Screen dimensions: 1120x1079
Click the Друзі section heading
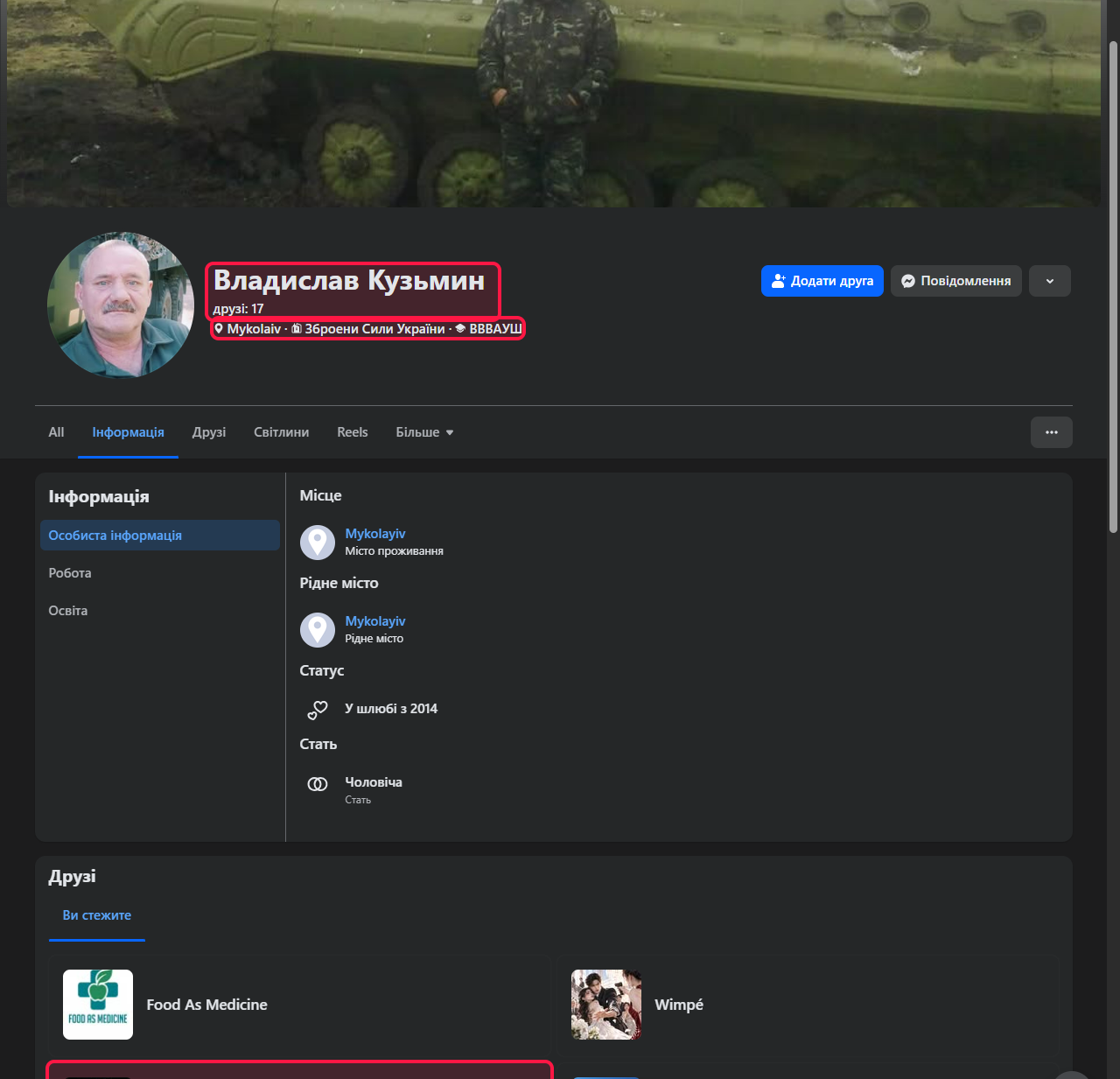(x=73, y=877)
